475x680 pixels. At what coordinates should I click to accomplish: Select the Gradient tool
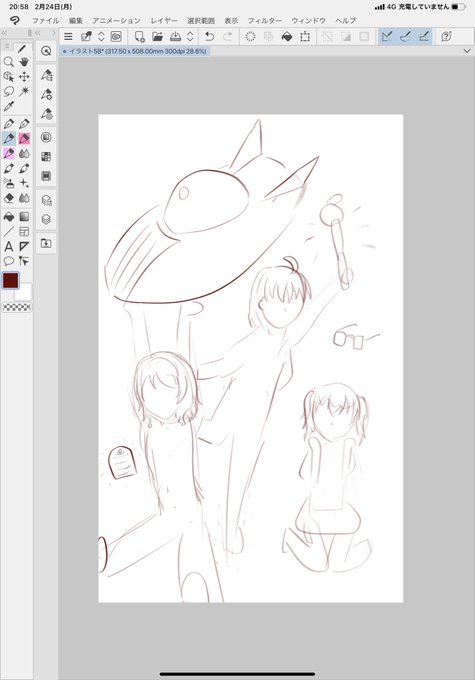[24, 217]
